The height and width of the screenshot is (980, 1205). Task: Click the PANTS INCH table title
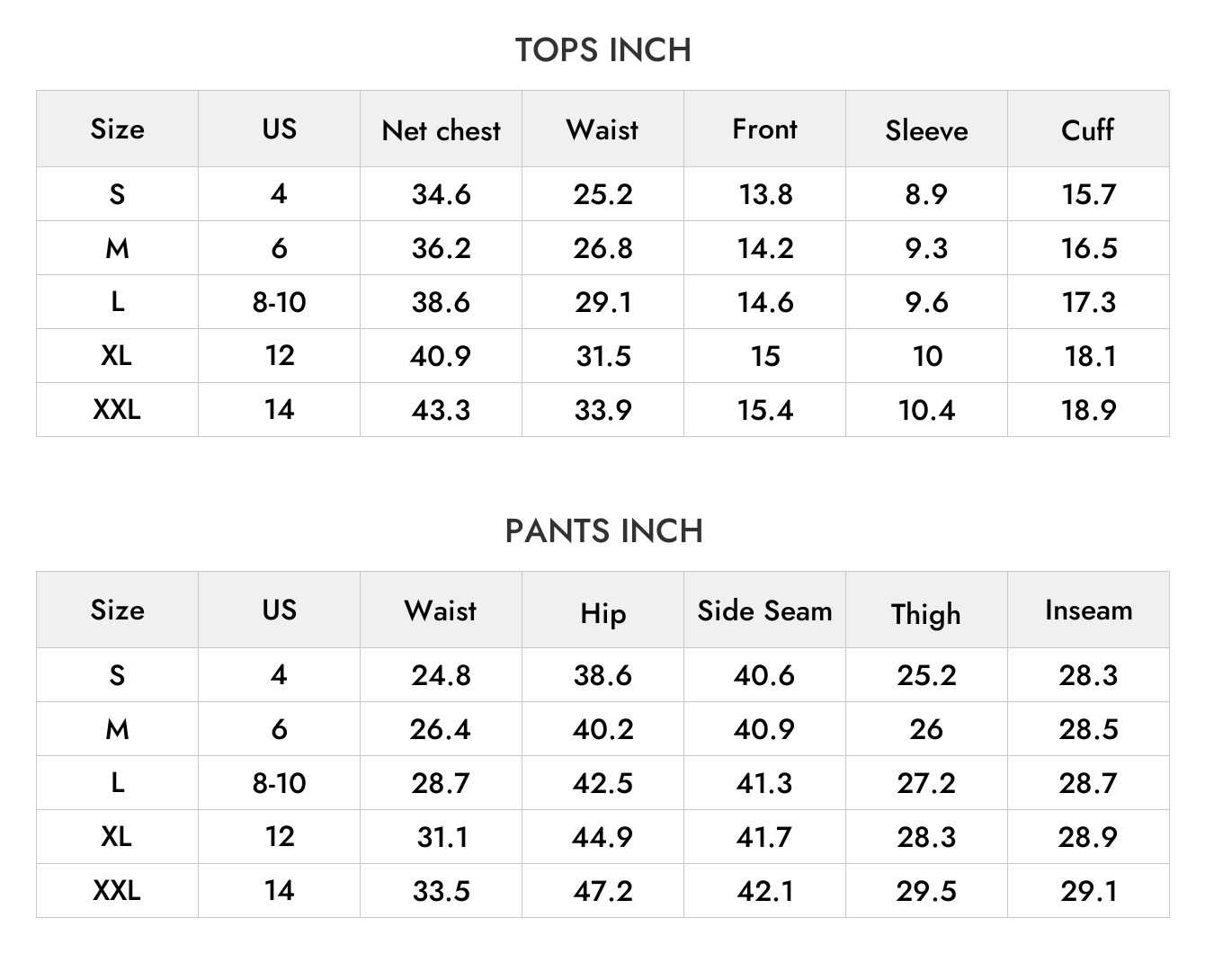[603, 531]
